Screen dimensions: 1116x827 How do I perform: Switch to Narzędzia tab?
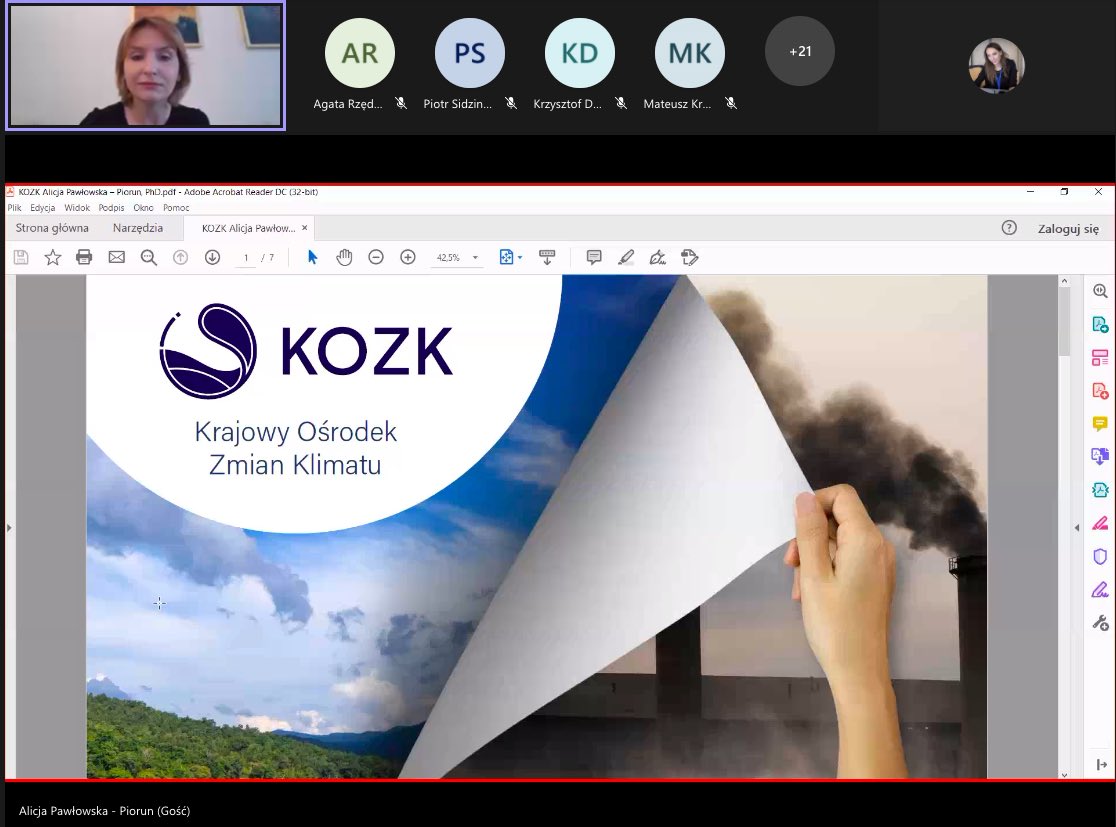[137, 228]
